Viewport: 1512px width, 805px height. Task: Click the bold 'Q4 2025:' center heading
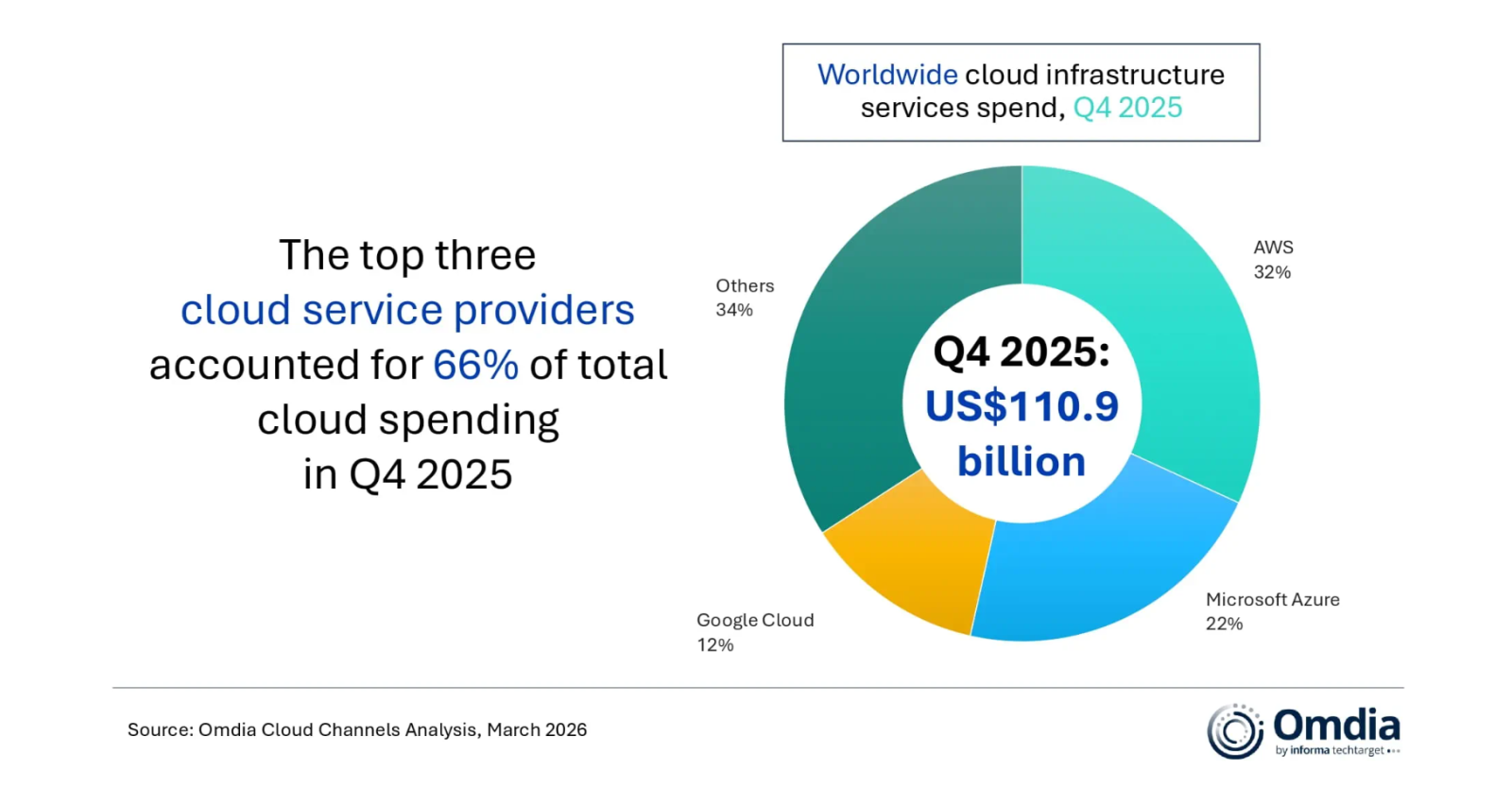coord(1022,352)
